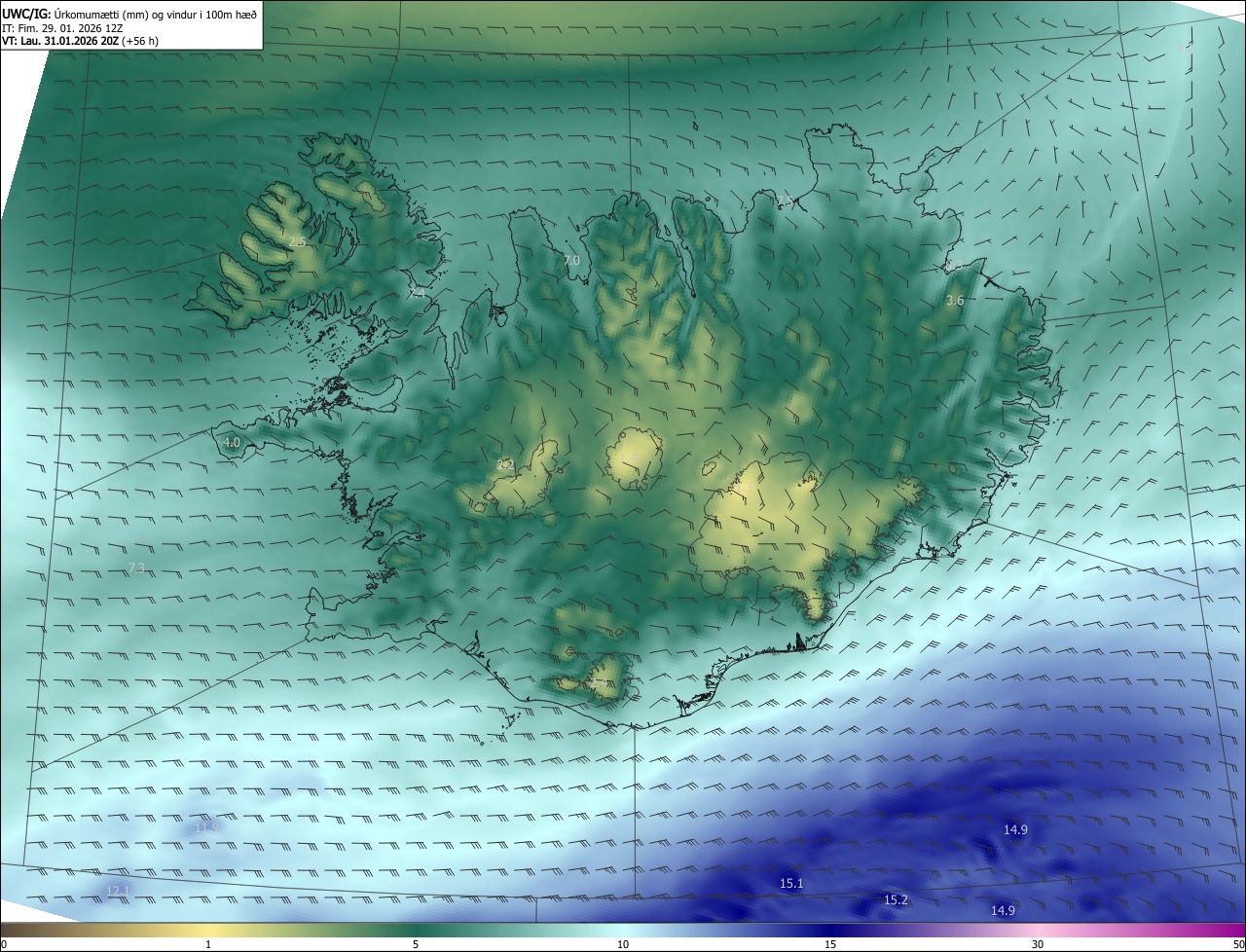Viewport: 1246px width, 952px height.
Task: Select the 30 tick label on the legend
Action: point(1038,944)
